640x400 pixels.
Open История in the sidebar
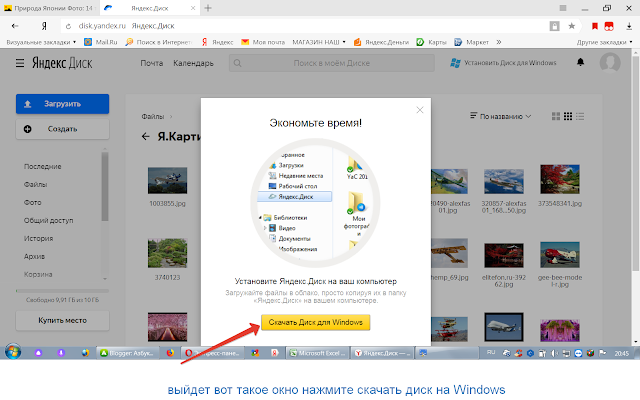pyautogui.click(x=38, y=238)
